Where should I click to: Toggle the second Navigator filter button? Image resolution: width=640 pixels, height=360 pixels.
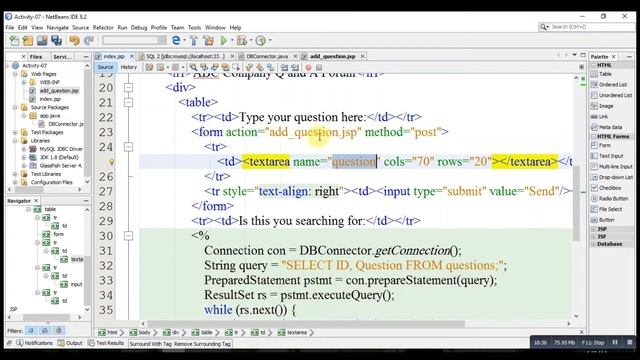tap(45, 331)
